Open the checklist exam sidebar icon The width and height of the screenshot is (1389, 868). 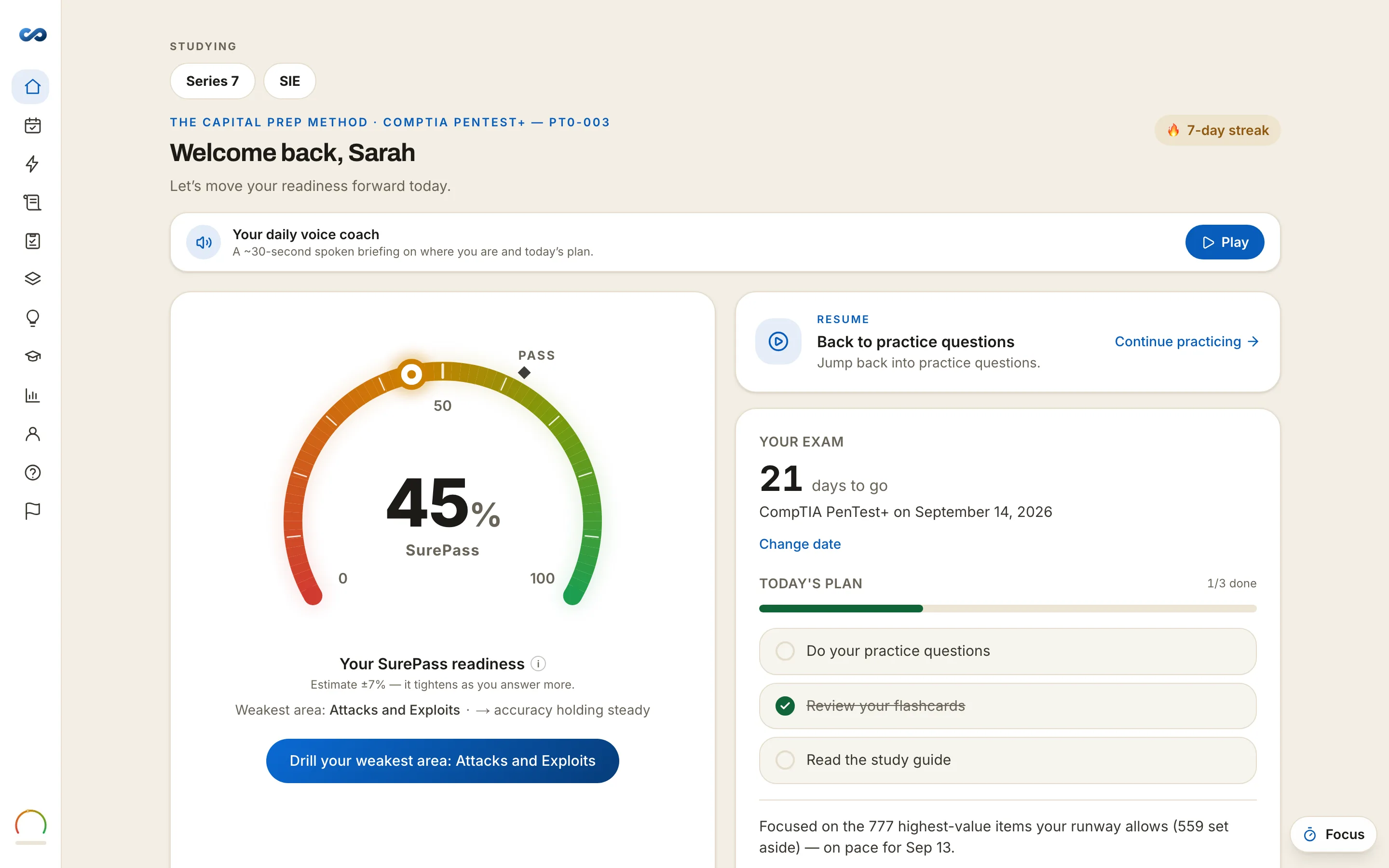tap(32, 241)
